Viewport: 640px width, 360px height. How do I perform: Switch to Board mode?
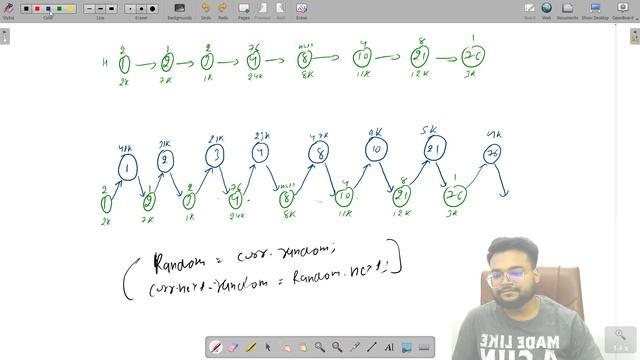[x=529, y=11]
